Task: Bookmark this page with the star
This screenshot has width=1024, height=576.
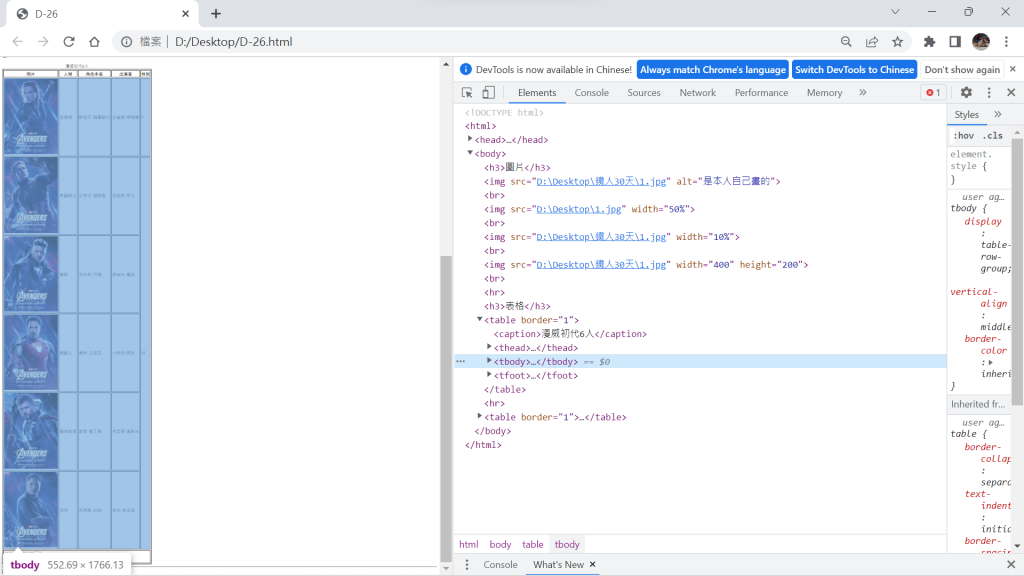Action: (x=897, y=42)
